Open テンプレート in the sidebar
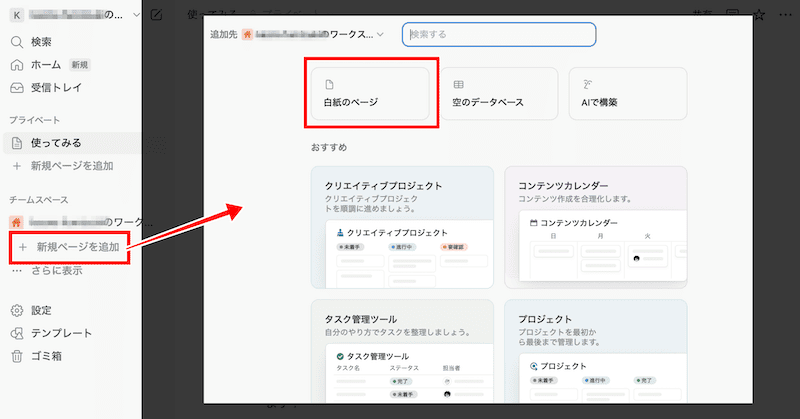 pos(61,333)
